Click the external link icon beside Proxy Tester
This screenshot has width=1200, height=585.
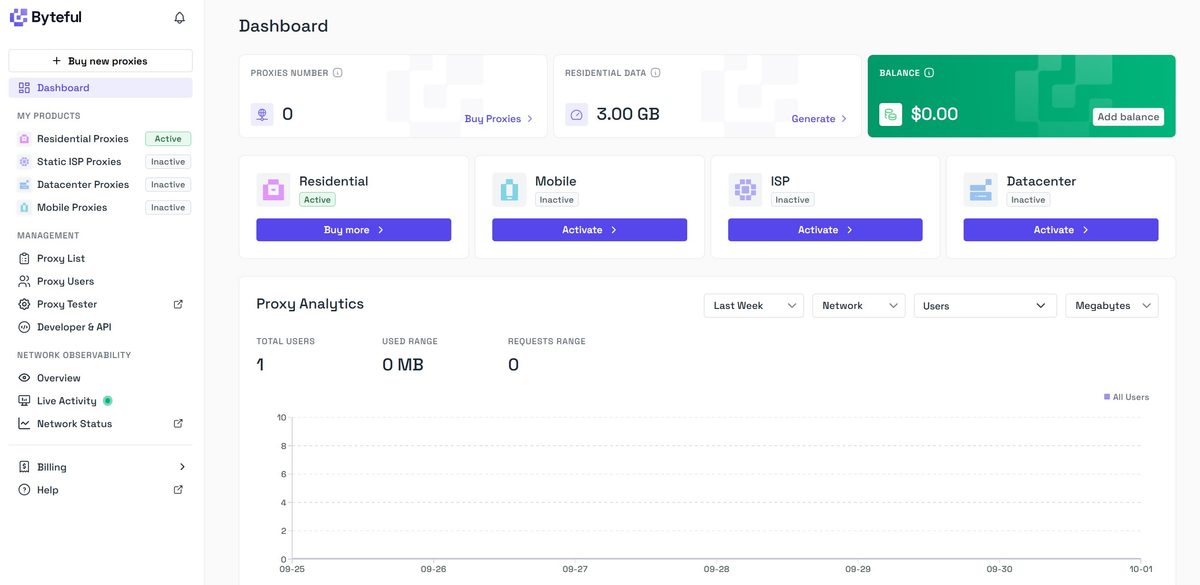click(x=178, y=304)
